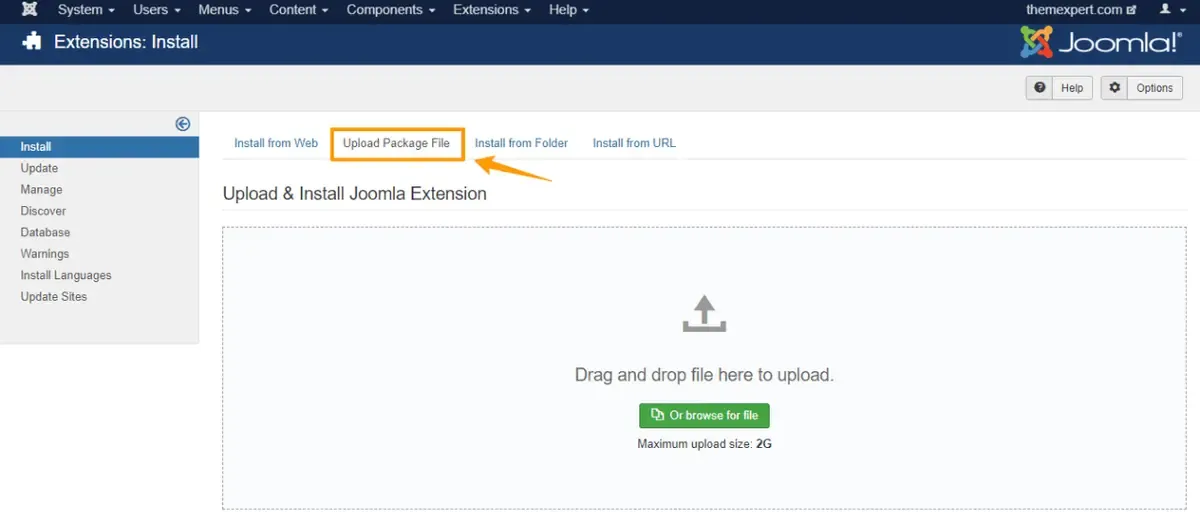Open the Components dropdown menu
This screenshot has height=521, width=1200.
tap(391, 9)
